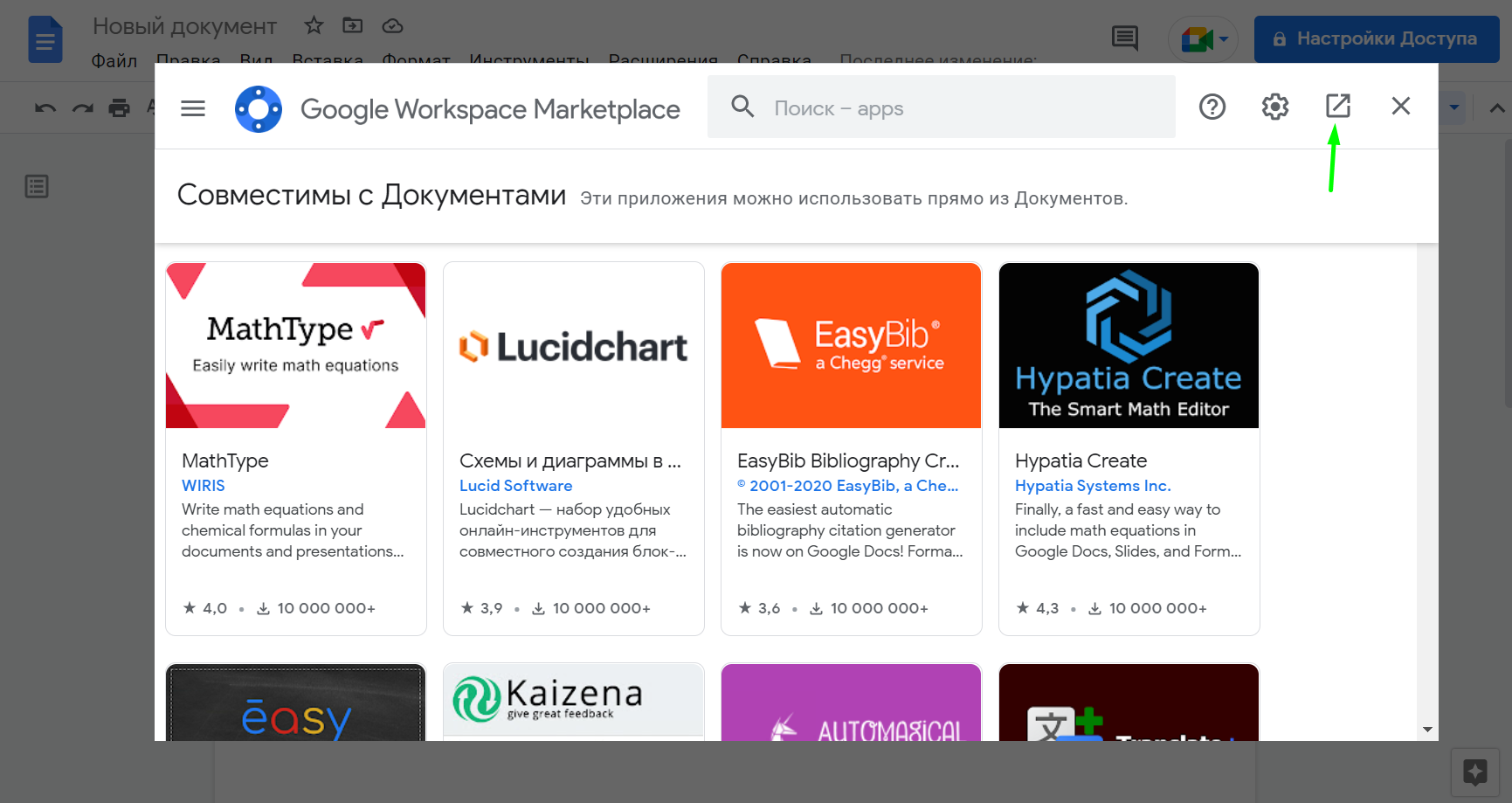Screen dimensions: 1512x803
Task: Click the move document to folder icon
Action: pyautogui.click(x=353, y=25)
